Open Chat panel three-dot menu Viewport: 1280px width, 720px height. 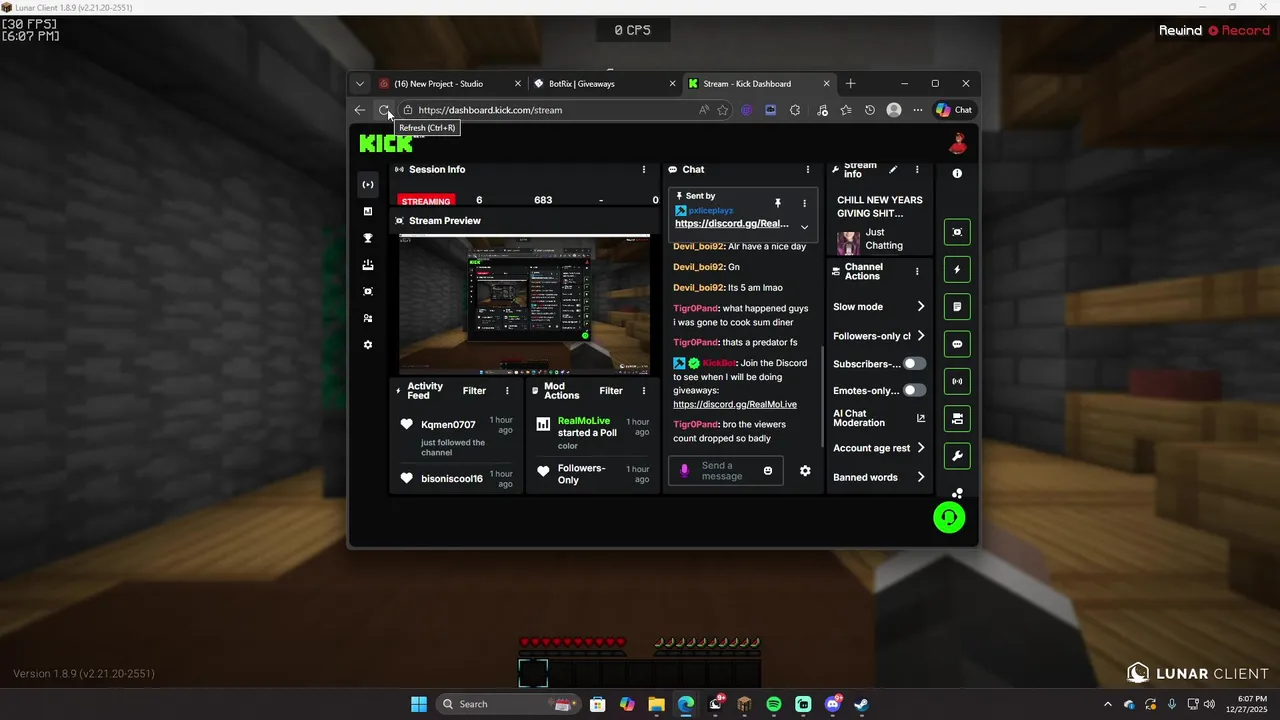808,170
